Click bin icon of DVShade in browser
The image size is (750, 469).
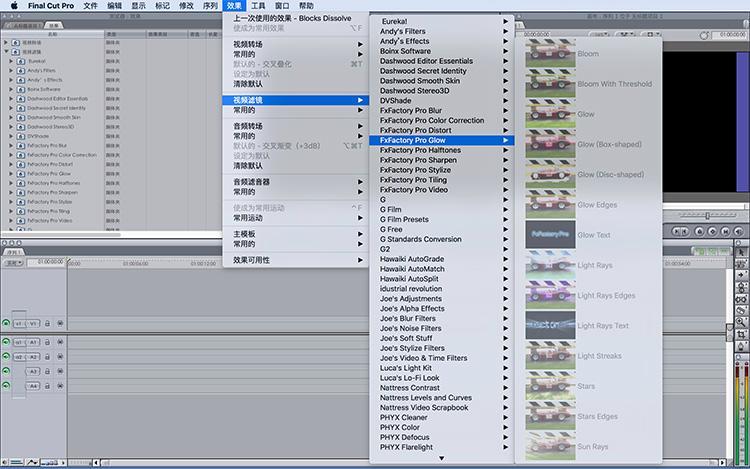21,136
